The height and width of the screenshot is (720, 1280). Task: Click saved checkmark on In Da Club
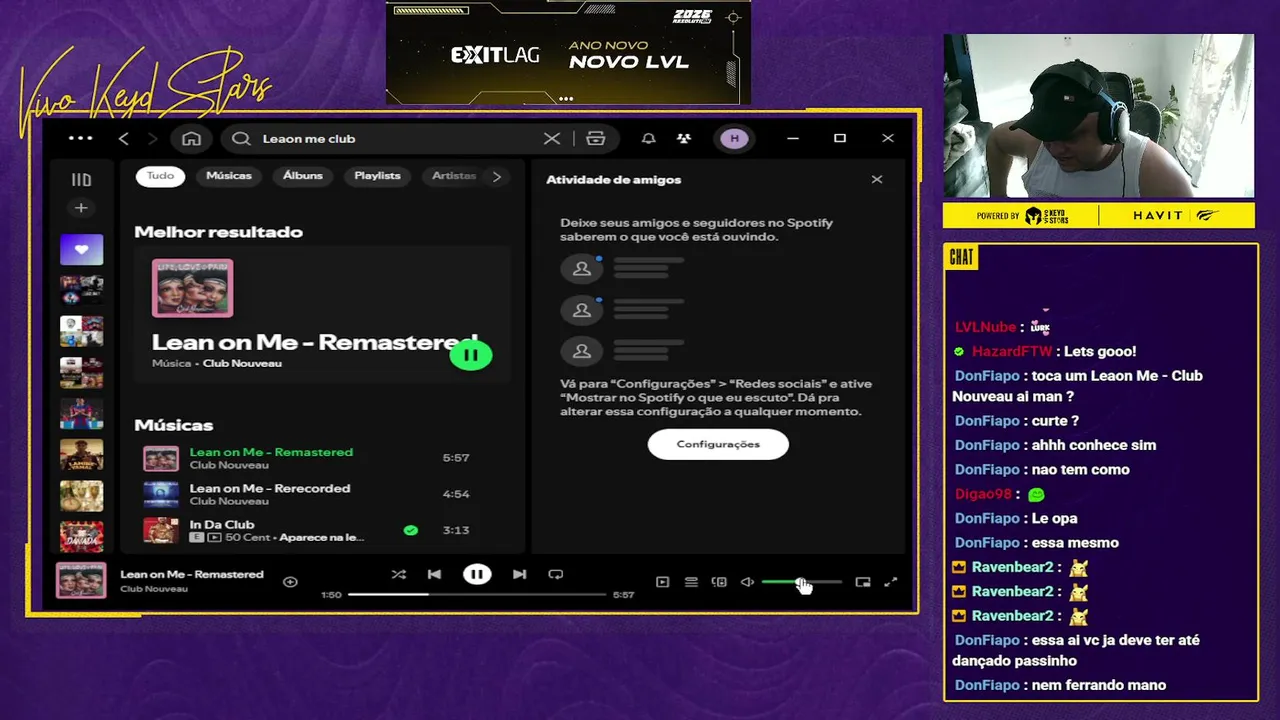[x=411, y=530]
